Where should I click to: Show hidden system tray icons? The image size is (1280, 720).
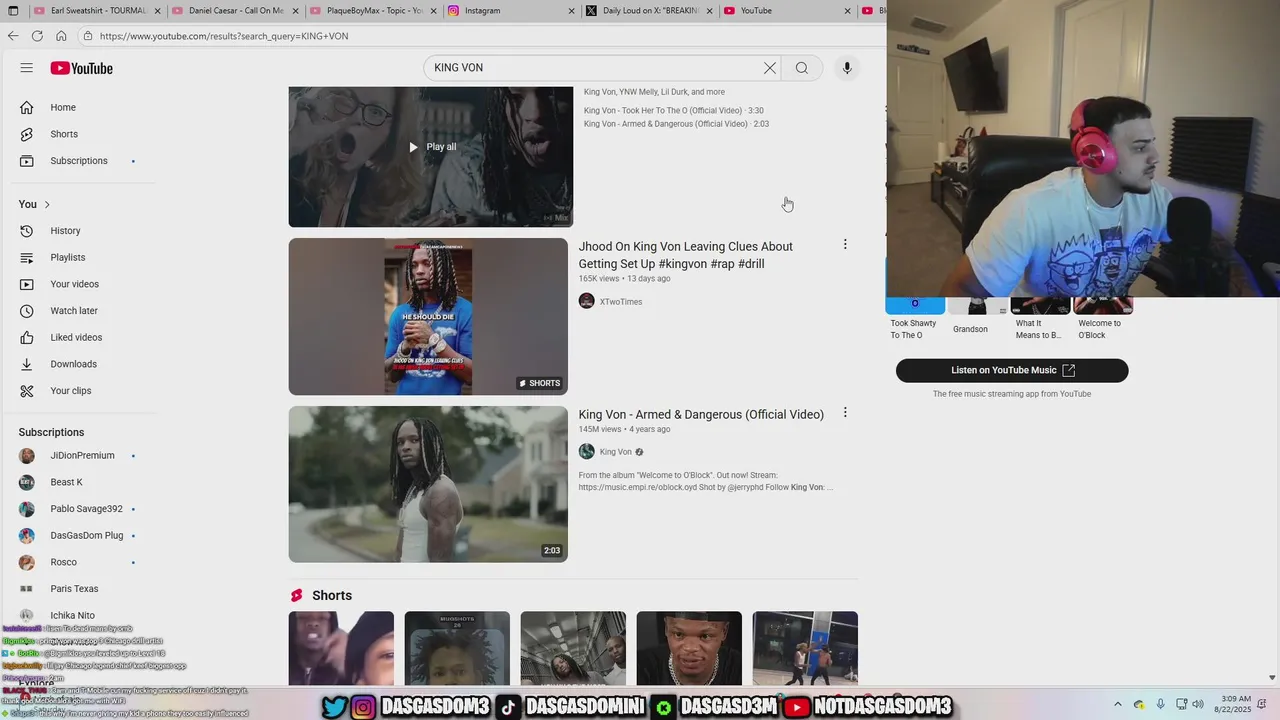coord(1118,704)
